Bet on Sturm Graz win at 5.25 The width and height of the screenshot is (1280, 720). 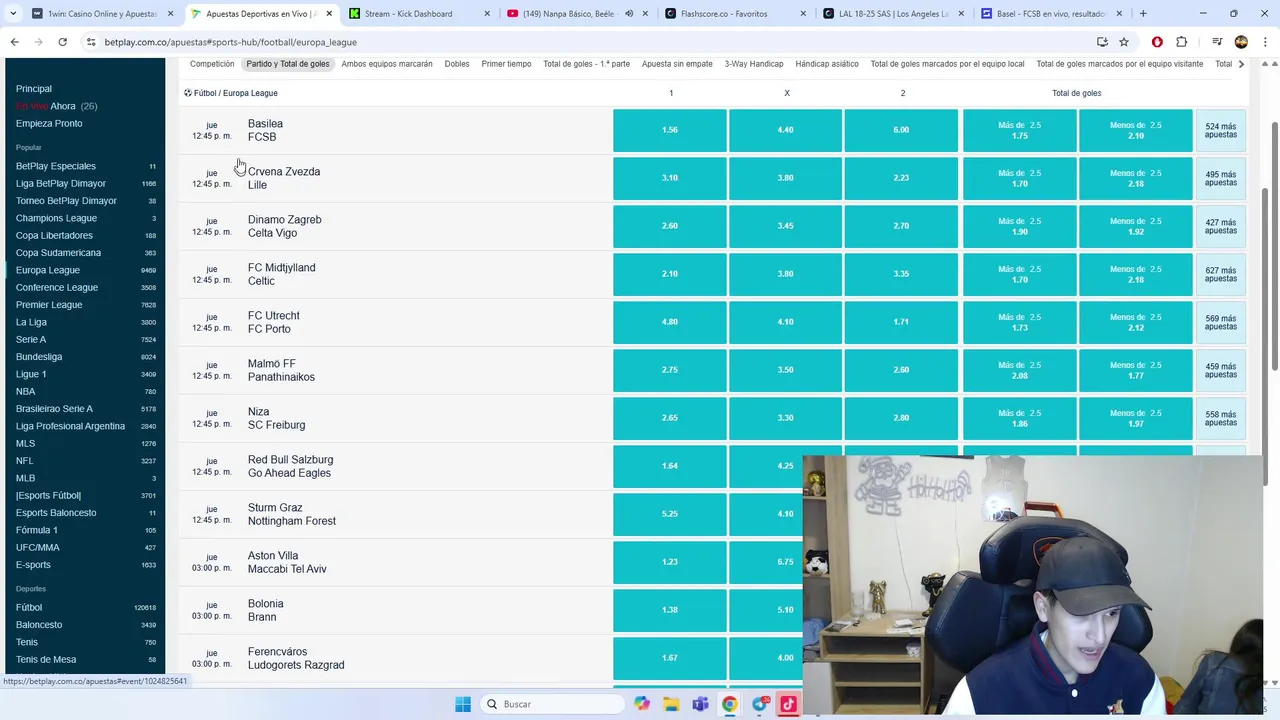(x=670, y=514)
